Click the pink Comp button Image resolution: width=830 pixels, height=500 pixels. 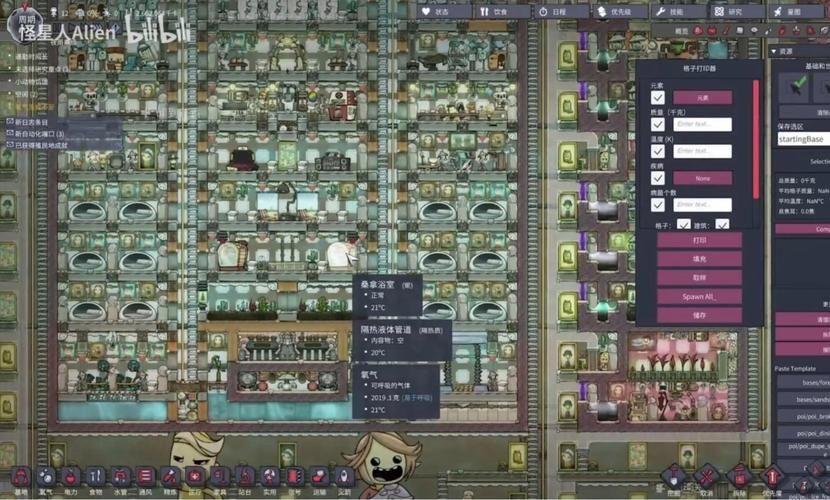802,229
